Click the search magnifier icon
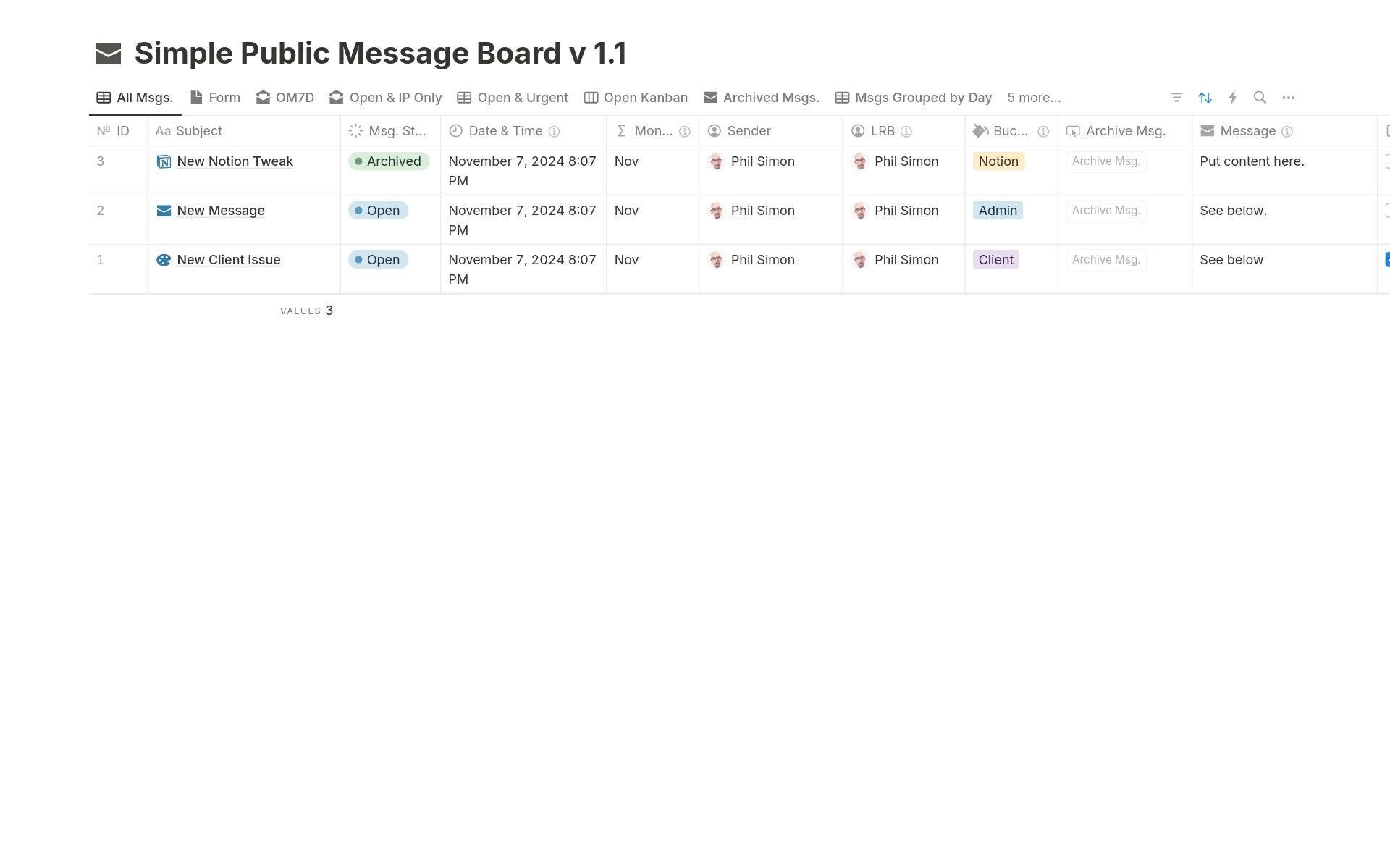The width and height of the screenshot is (1390, 868). [x=1260, y=98]
